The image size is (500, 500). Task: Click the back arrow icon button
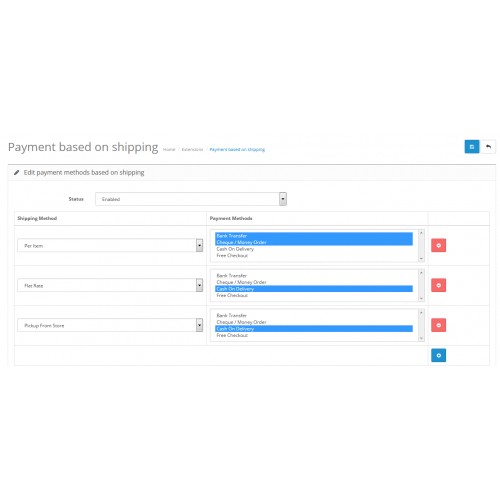488,147
